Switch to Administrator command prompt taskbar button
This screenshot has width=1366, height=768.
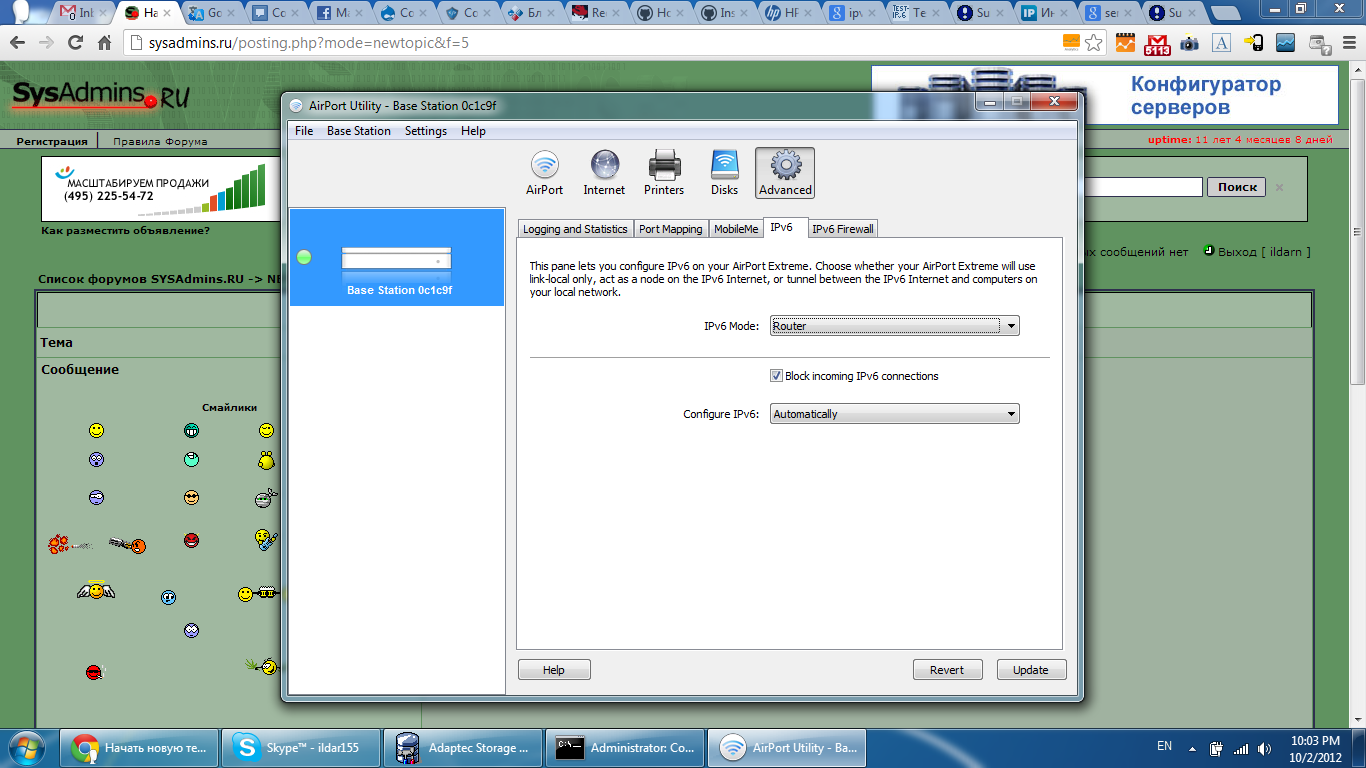[x=625, y=747]
